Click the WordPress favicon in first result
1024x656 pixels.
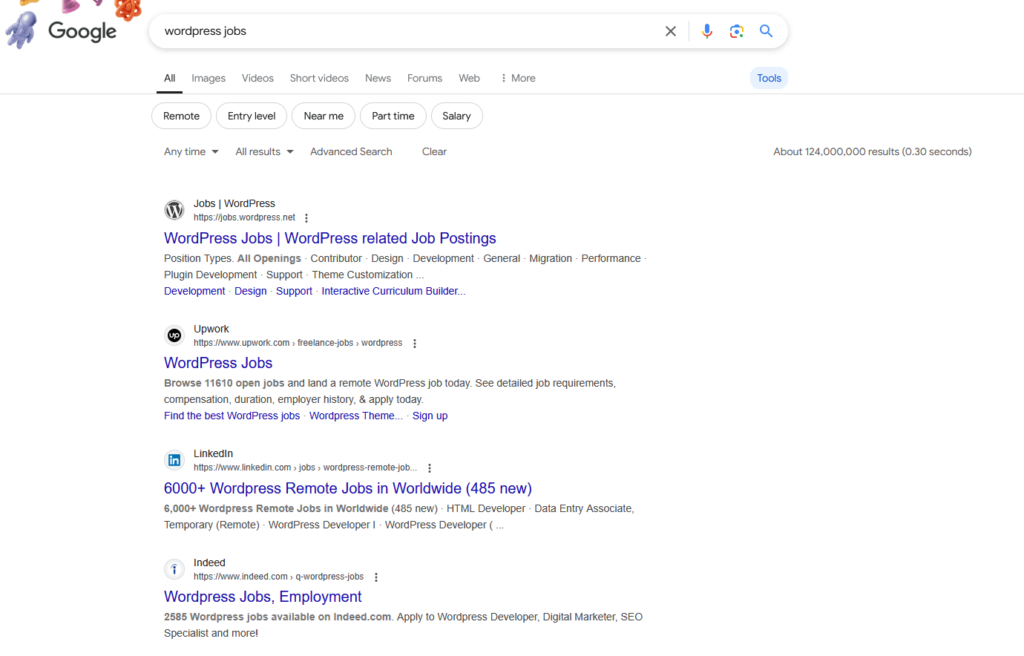coord(175,210)
